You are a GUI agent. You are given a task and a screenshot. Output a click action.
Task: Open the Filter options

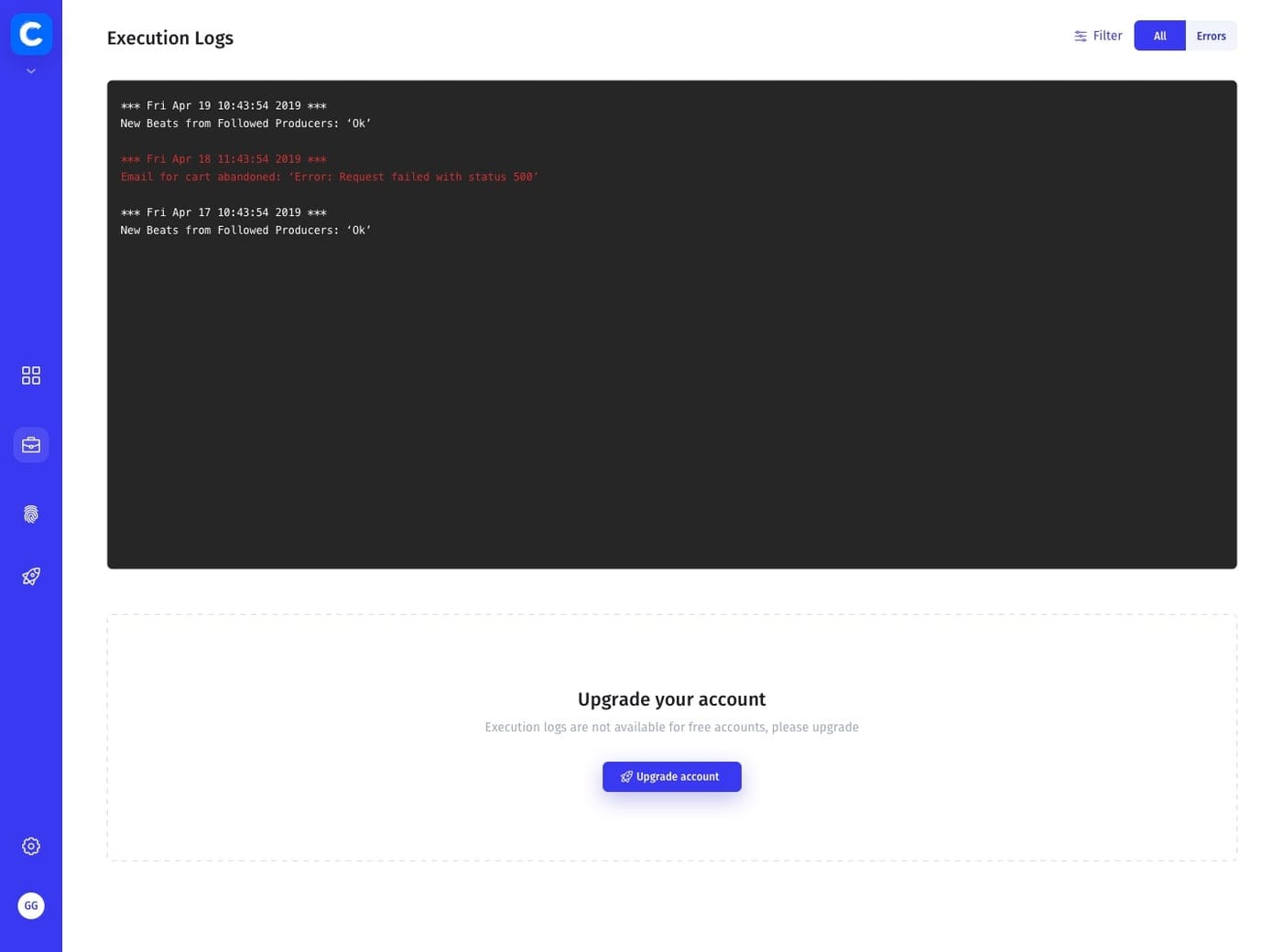(1098, 36)
